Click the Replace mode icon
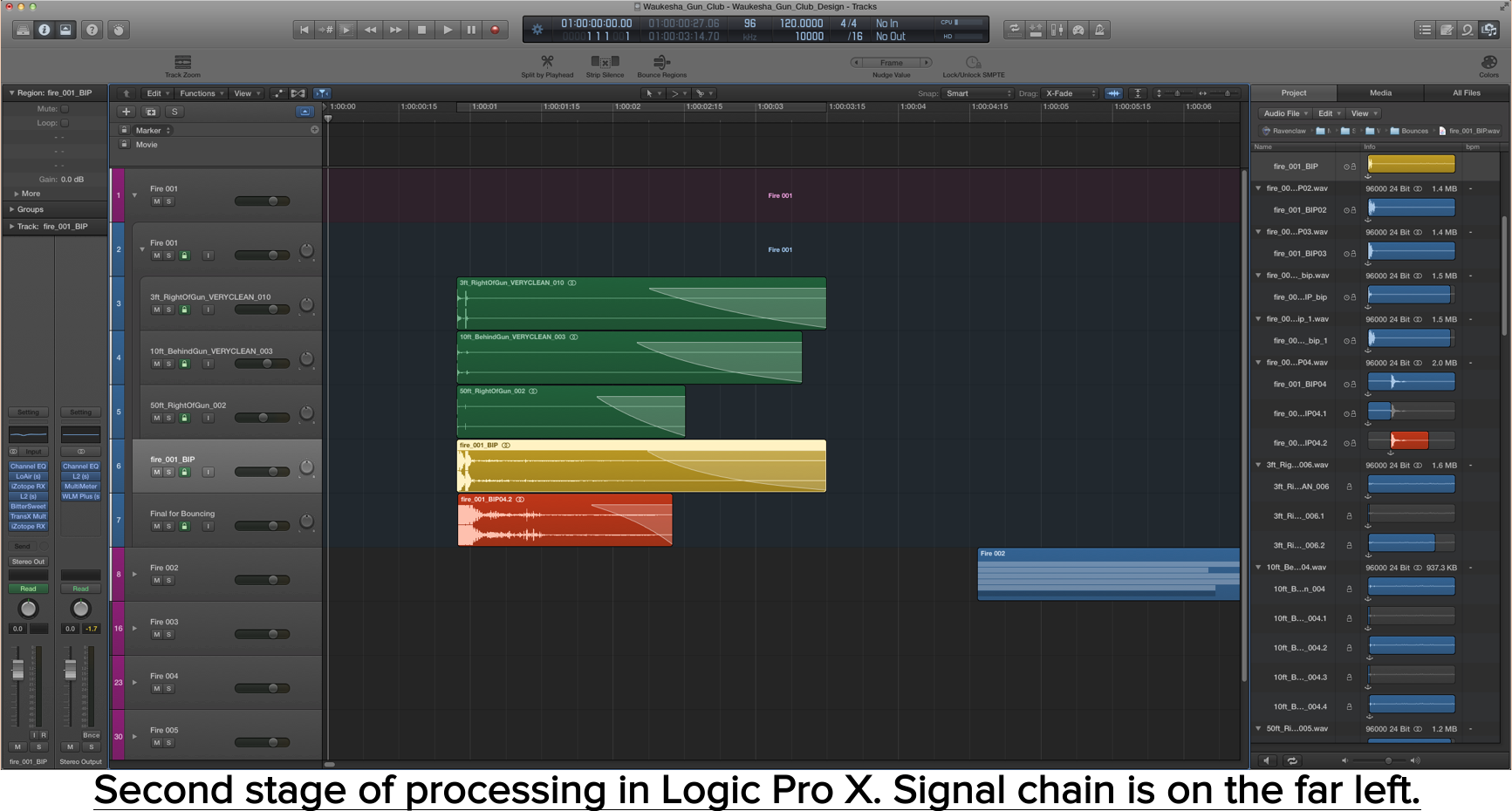The image size is (1512, 811). point(1036,30)
